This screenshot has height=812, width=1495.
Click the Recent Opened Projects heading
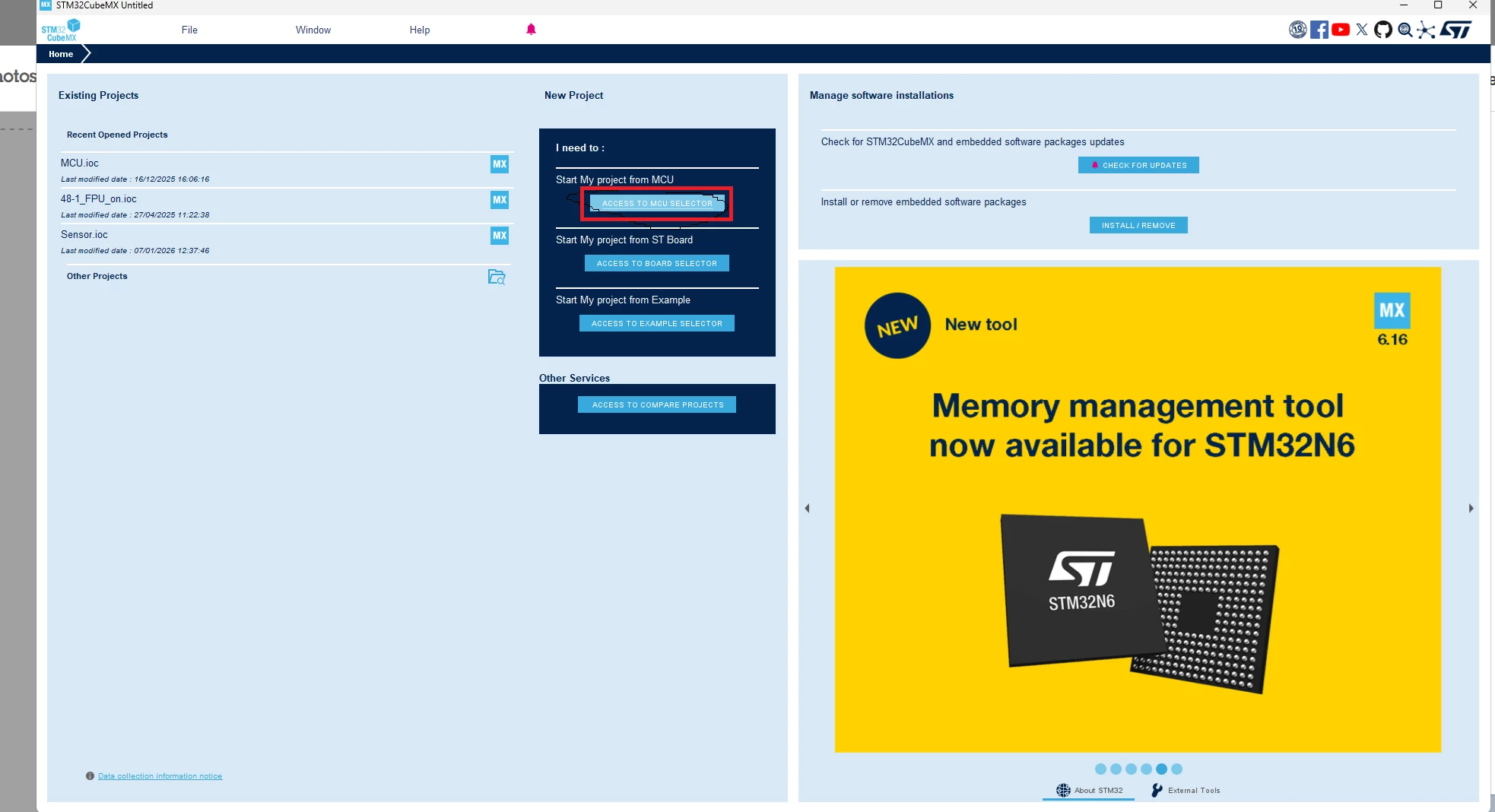point(117,135)
